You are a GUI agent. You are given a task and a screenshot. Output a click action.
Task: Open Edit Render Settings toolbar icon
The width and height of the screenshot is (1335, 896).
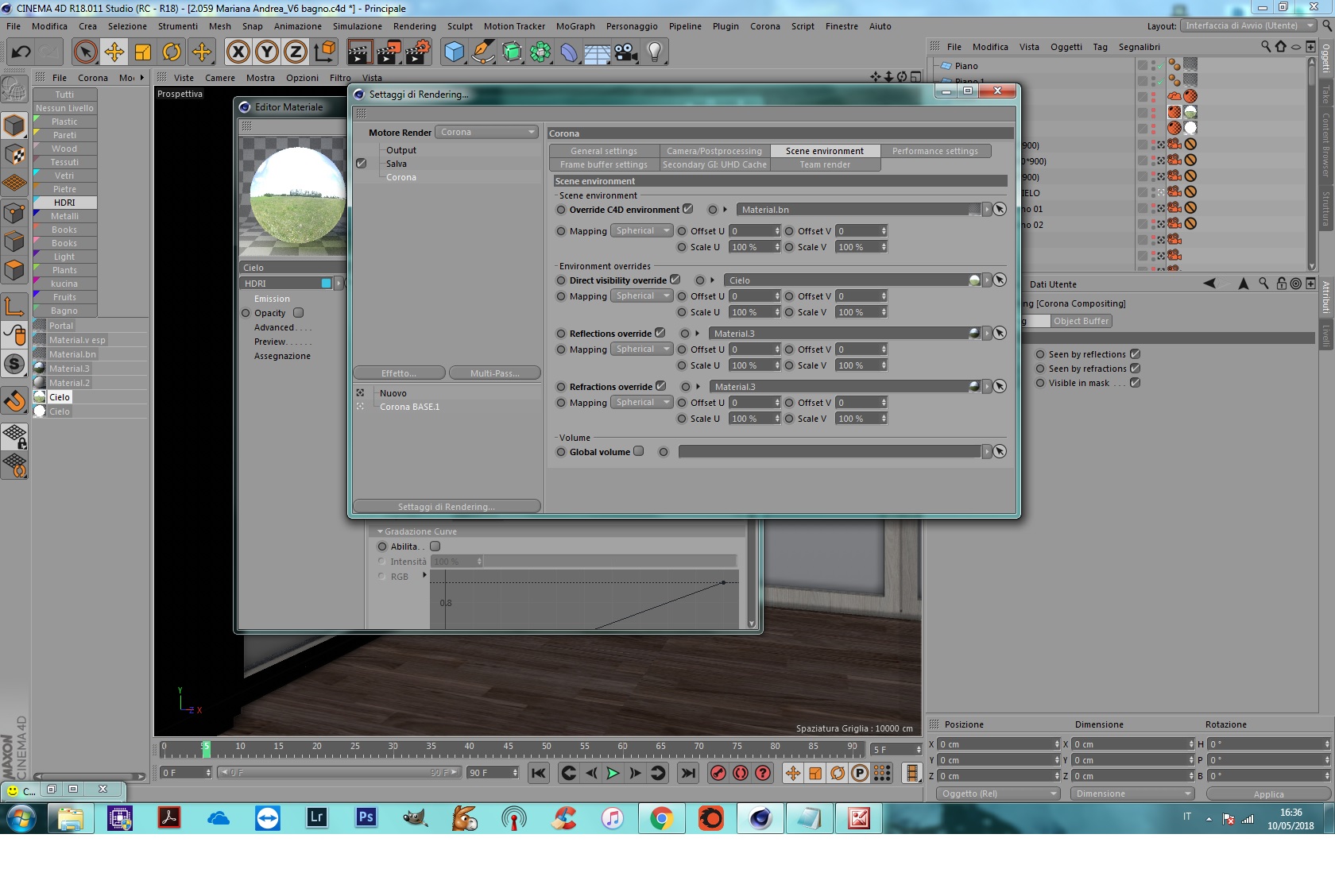(418, 52)
